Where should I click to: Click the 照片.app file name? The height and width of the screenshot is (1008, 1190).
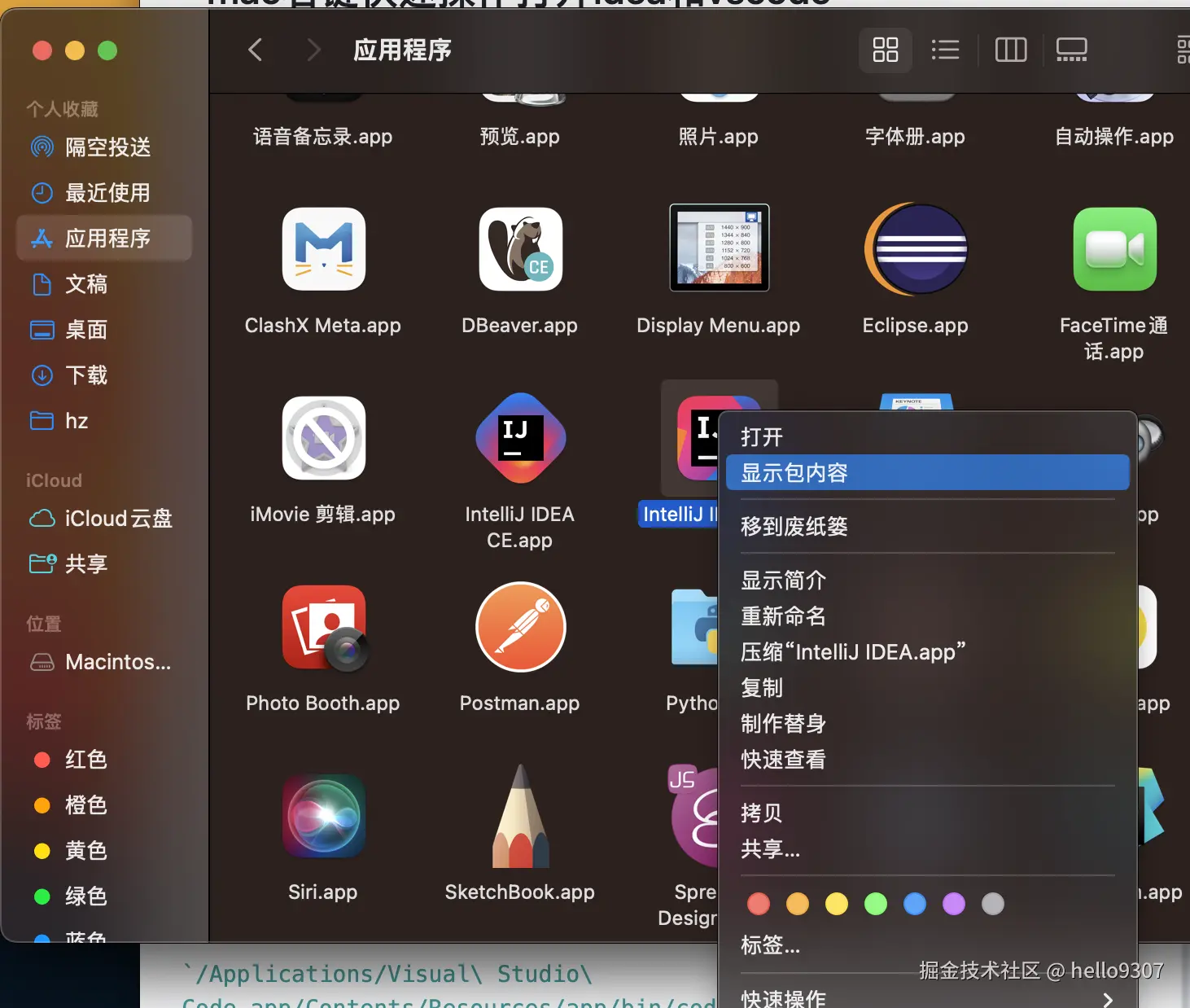719,137
